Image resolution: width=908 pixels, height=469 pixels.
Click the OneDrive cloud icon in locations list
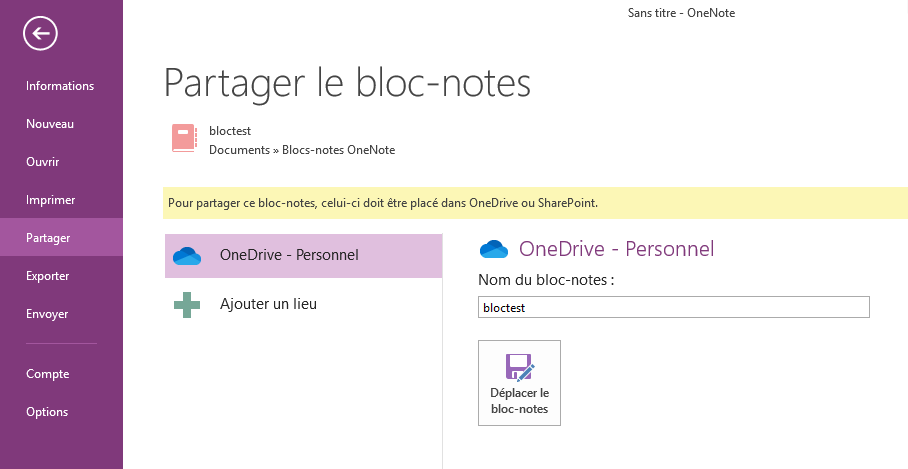(x=187, y=255)
